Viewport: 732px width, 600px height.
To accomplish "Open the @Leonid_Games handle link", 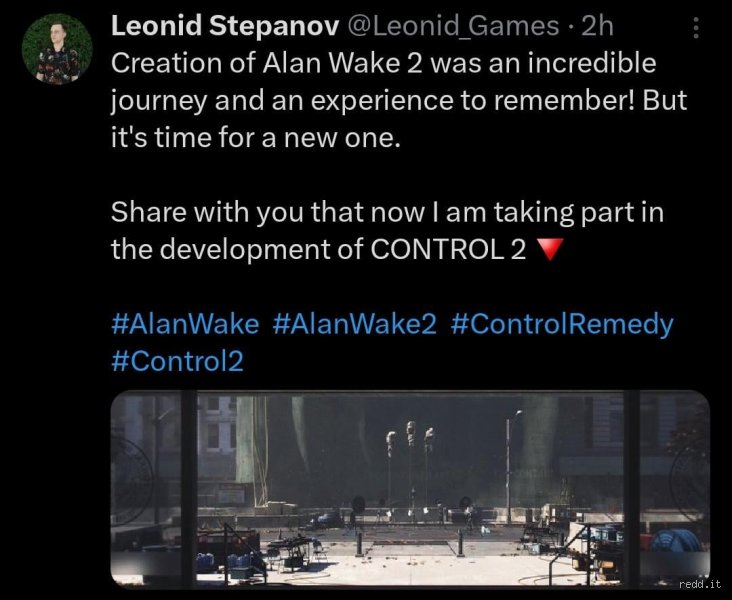I will point(452,26).
